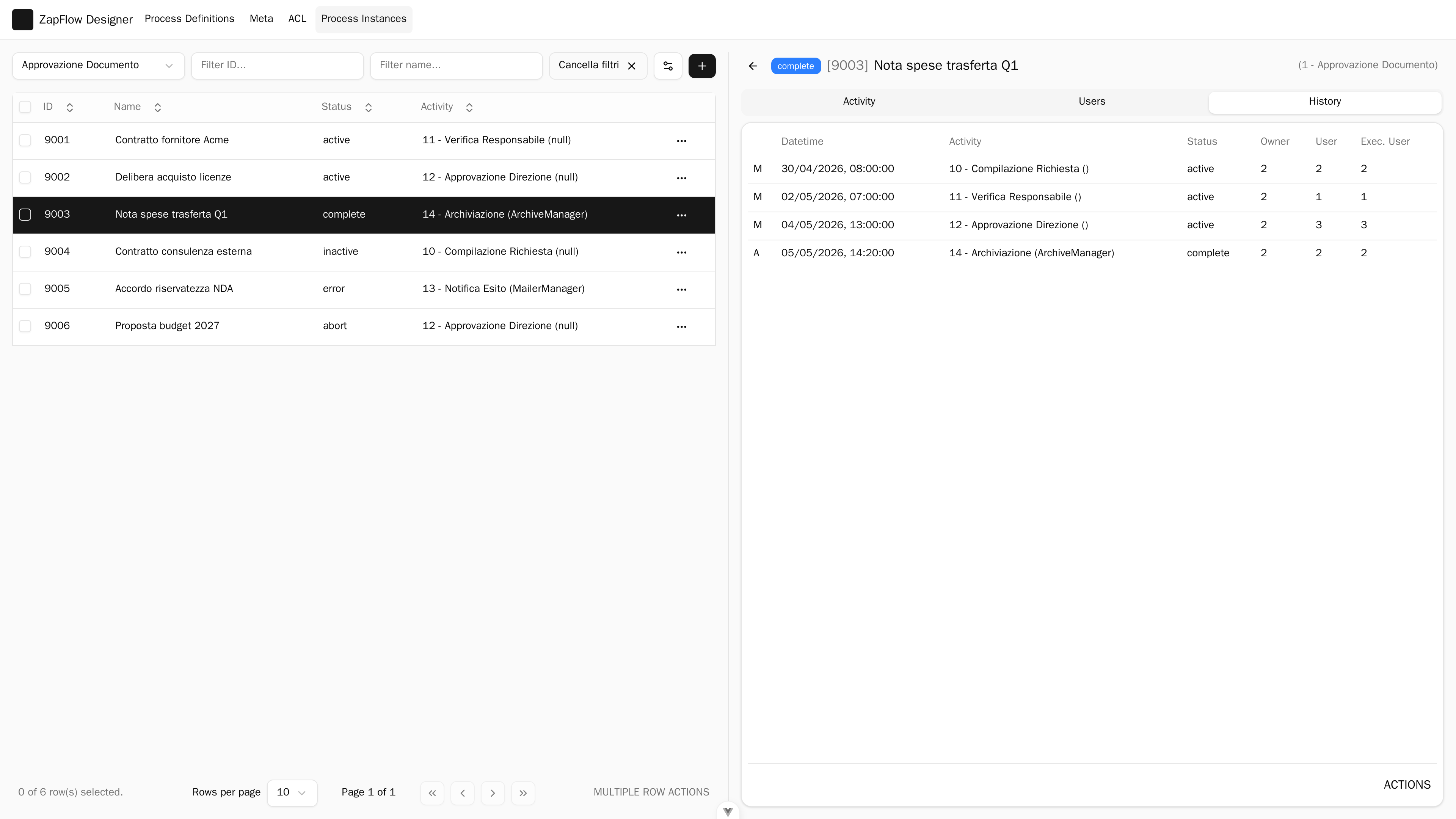The width and height of the screenshot is (1456, 819).
Task: Click activity 13 - Notifica Esito (MailerManager)
Action: coord(503,289)
